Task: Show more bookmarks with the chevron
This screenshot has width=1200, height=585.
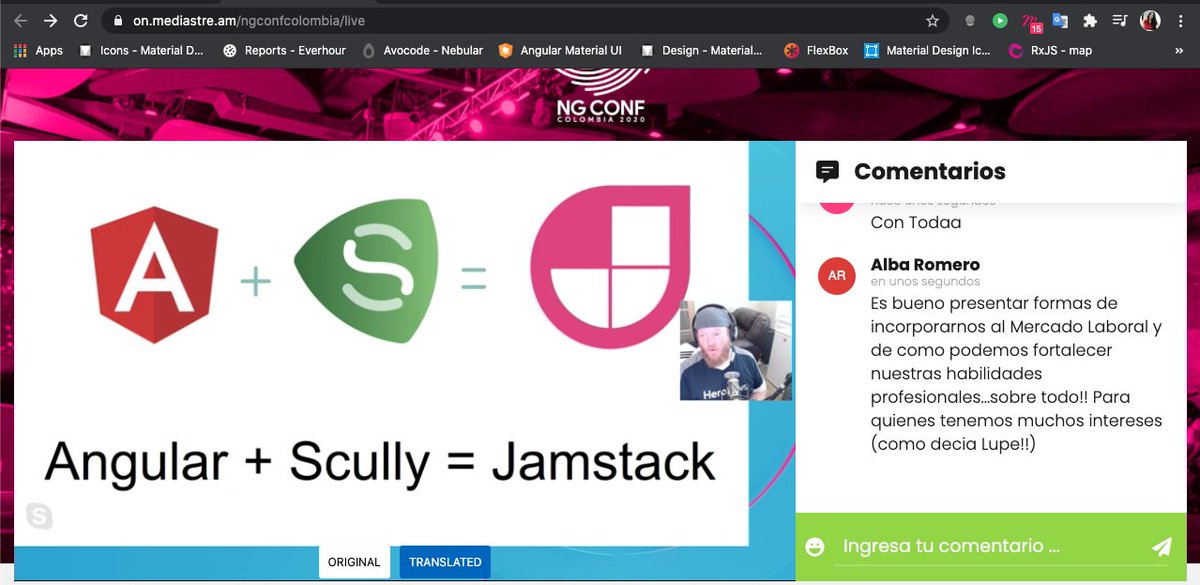Action: click(x=1178, y=50)
